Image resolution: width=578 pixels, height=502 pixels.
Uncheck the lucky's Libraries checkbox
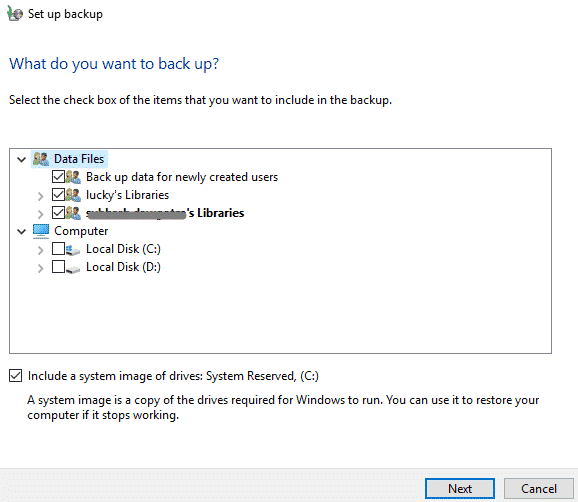pos(58,195)
